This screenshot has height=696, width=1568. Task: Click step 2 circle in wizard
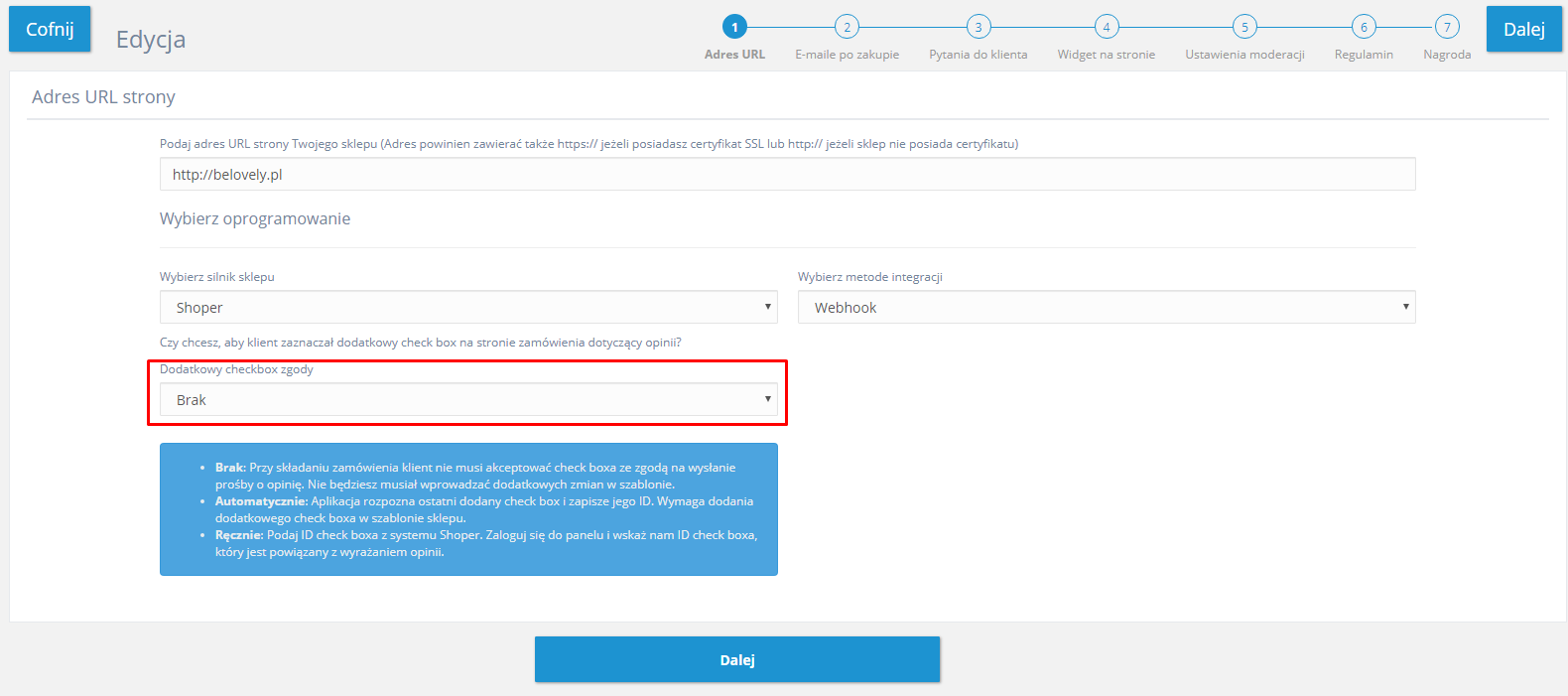[x=847, y=27]
